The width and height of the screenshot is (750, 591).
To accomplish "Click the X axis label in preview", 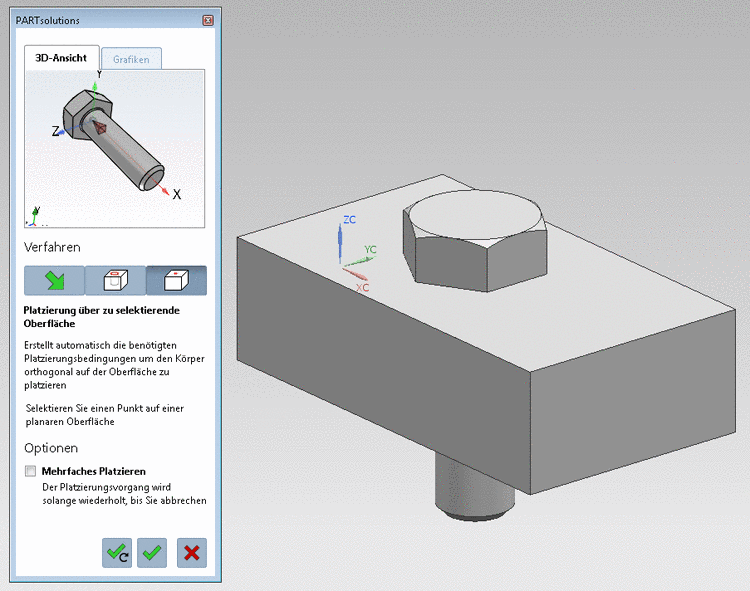I will click(177, 194).
